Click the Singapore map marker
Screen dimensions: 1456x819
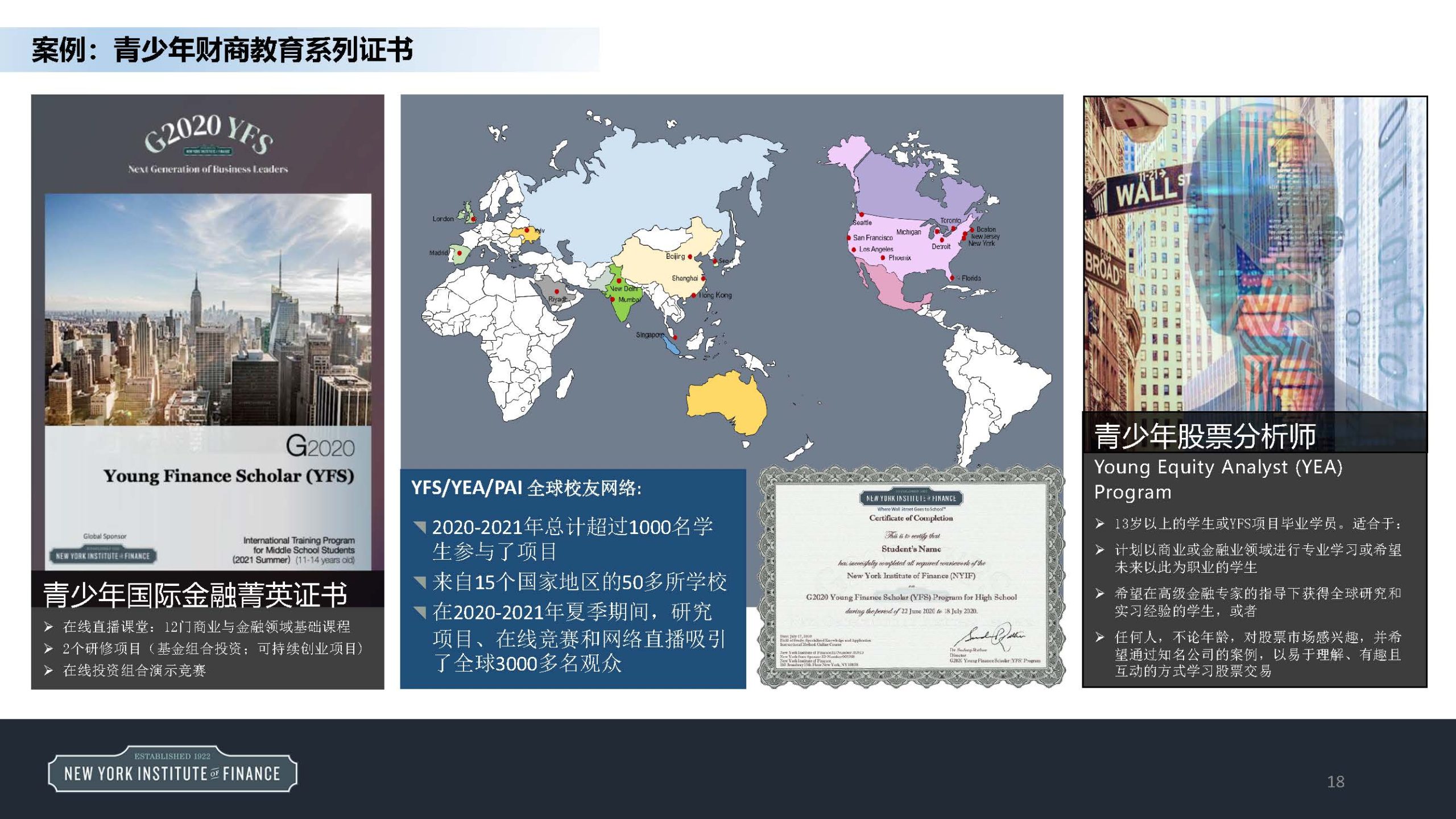(x=675, y=337)
